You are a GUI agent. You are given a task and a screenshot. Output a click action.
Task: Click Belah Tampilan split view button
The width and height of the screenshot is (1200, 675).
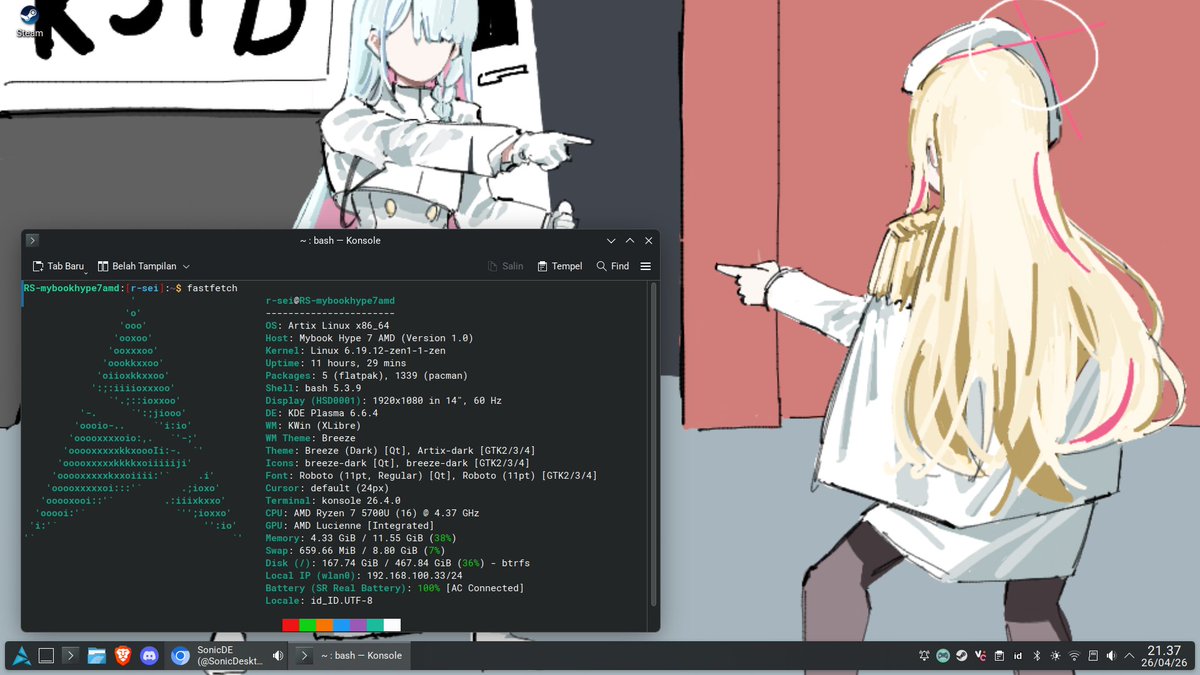pyautogui.click(x=137, y=267)
